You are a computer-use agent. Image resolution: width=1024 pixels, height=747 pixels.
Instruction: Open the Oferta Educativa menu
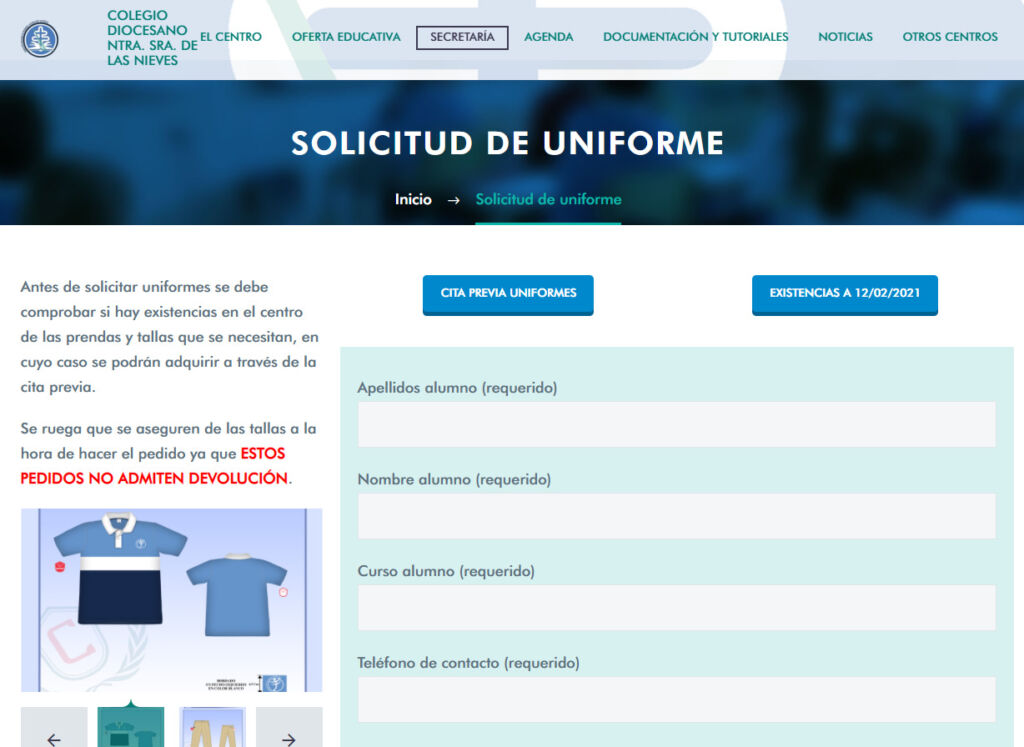[346, 37]
